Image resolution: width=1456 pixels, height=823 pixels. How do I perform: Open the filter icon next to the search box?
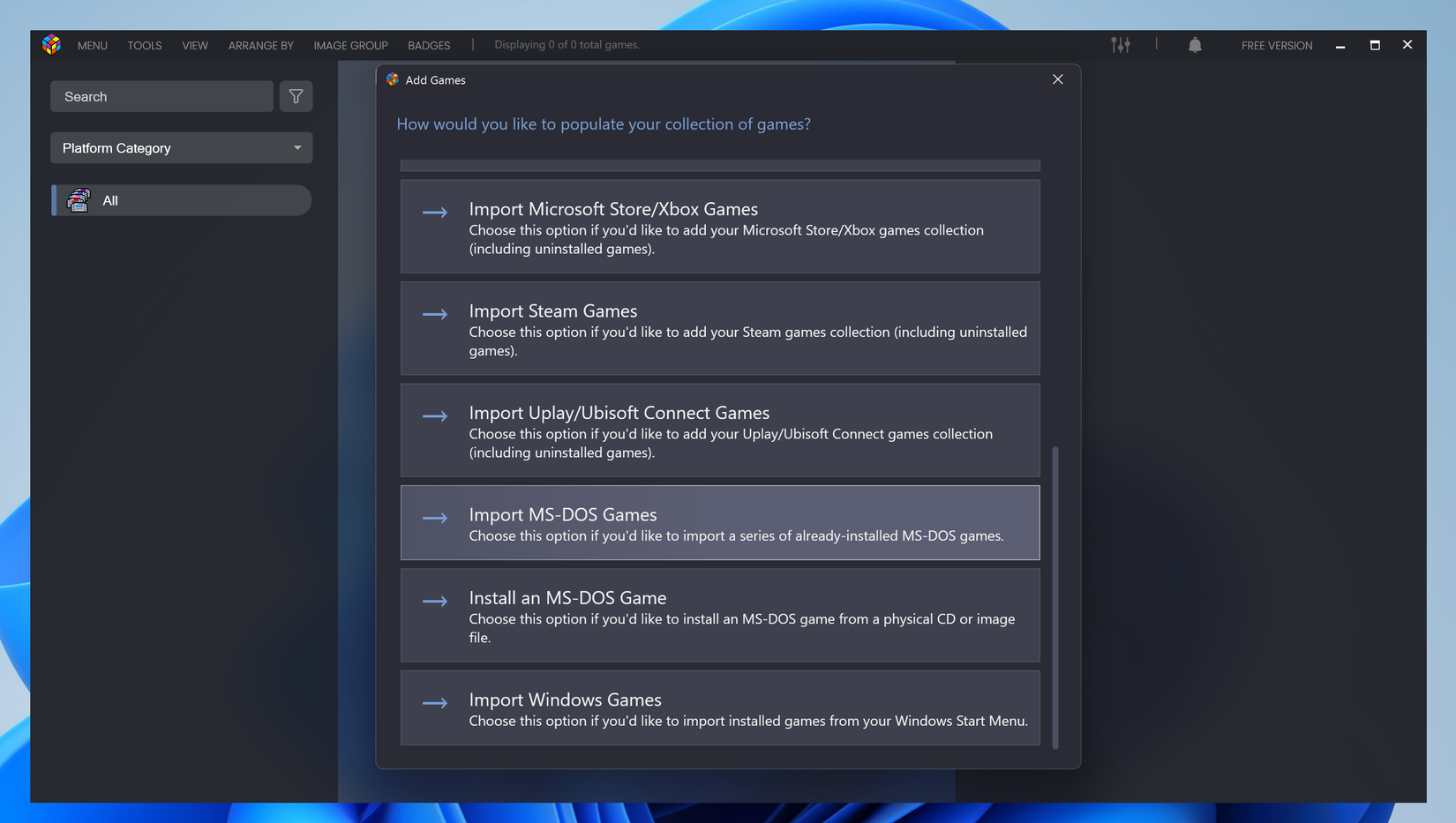tap(296, 96)
